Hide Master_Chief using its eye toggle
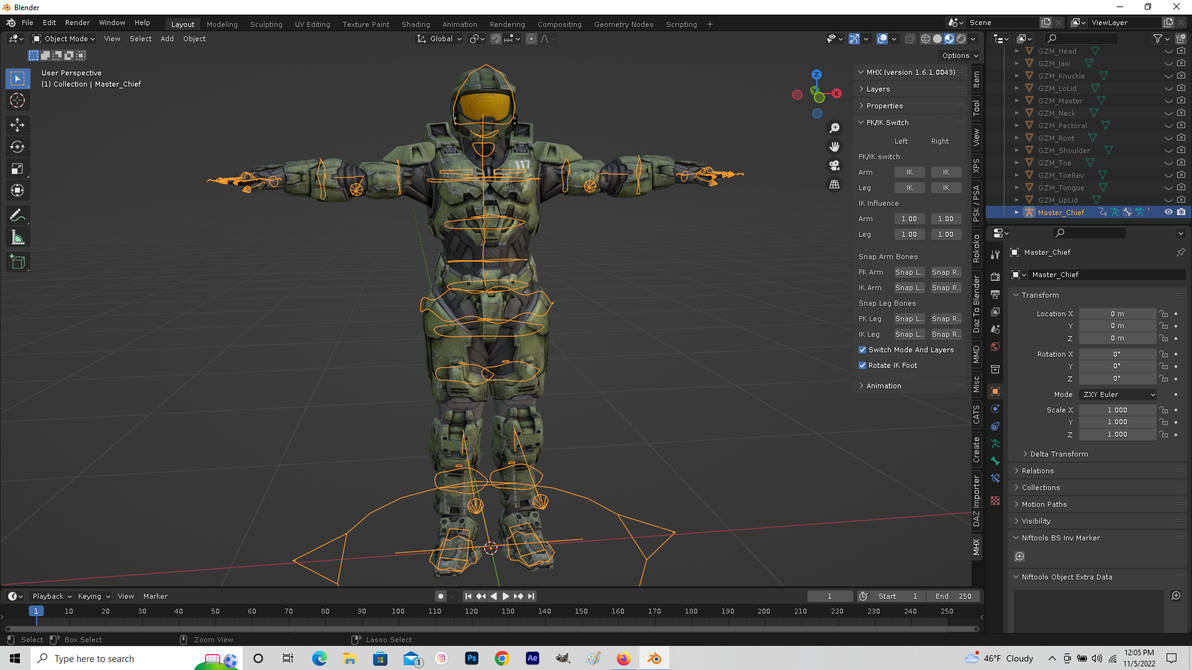The width and height of the screenshot is (1192, 670). (x=1168, y=212)
